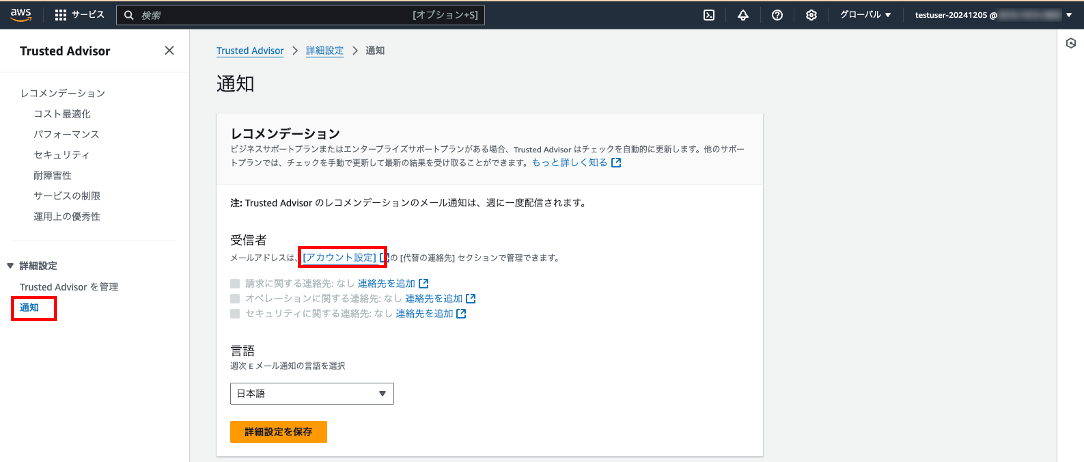Open Trusted Advisor を管理 in sidebar
The image size is (1084, 462).
(69, 286)
